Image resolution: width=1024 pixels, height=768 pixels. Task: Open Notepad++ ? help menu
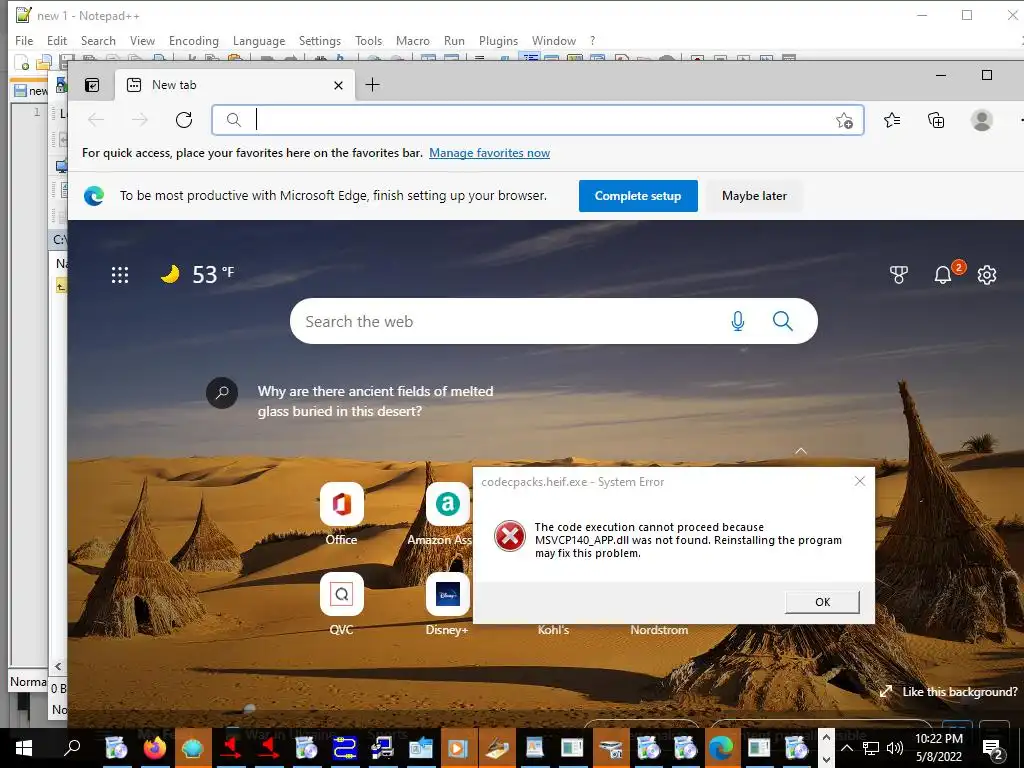592,40
